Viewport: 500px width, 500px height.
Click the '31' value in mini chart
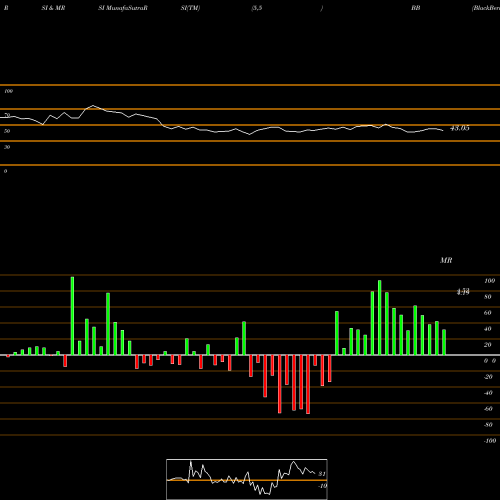322,474
